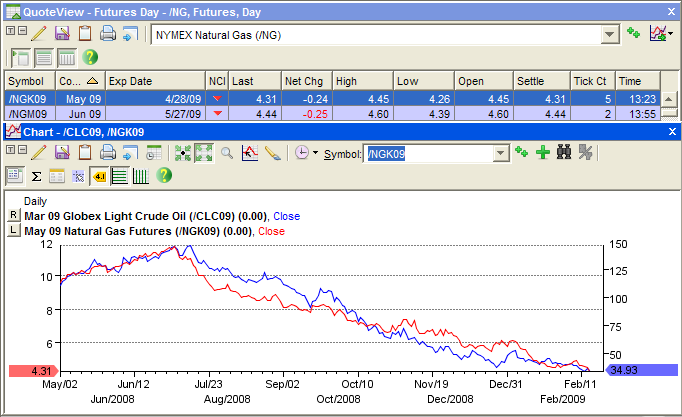The image size is (682, 417).
Task: Click the pencil edit icon in Chart toolbar
Action: coord(39,152)
